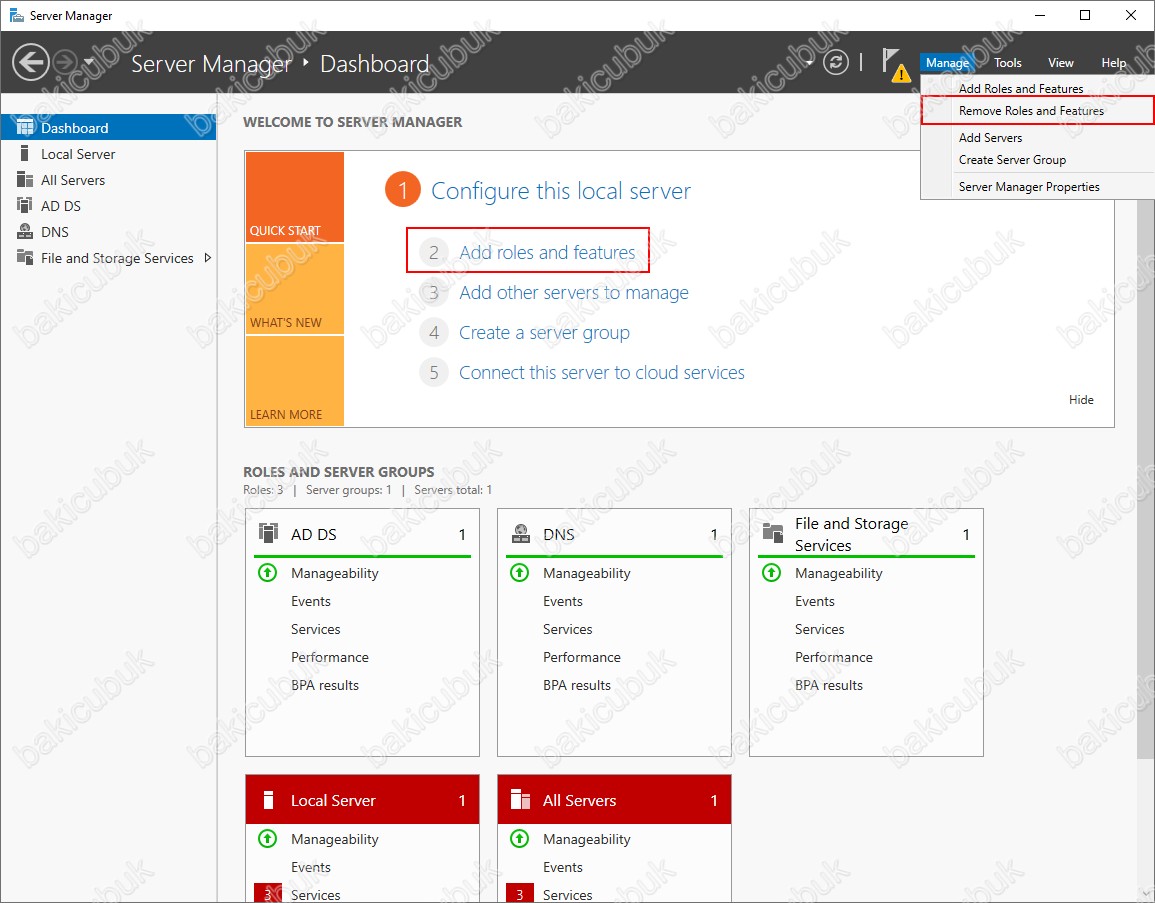The height and width of the screenshot is (903, 1155).
Task: Open the AD DS role tile header
Action: click(x=362, y=534)
